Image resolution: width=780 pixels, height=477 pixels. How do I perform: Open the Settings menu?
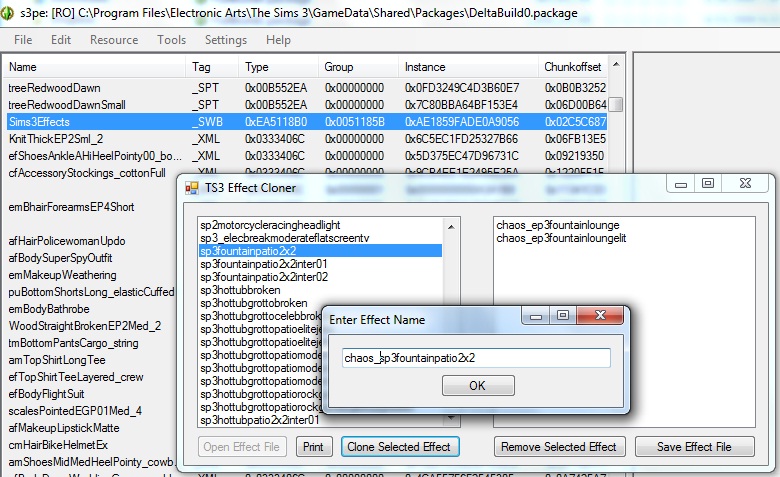[226, 40]
